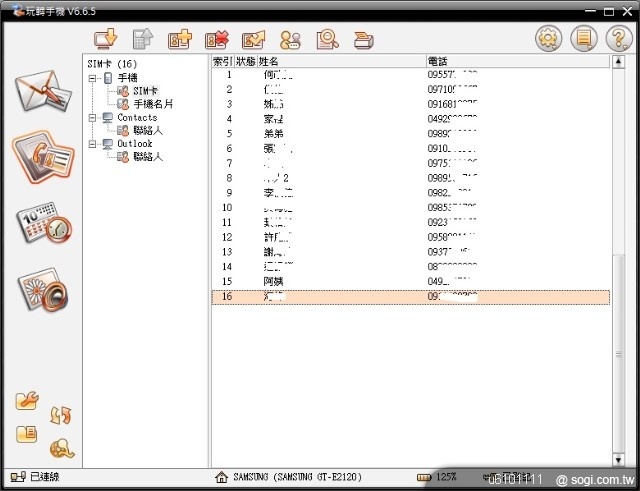This screenshot has height=491, width=640.
Task: Open the multimedia photo sidebar icon
Action: pyautogui.click(x=43, y=289)
